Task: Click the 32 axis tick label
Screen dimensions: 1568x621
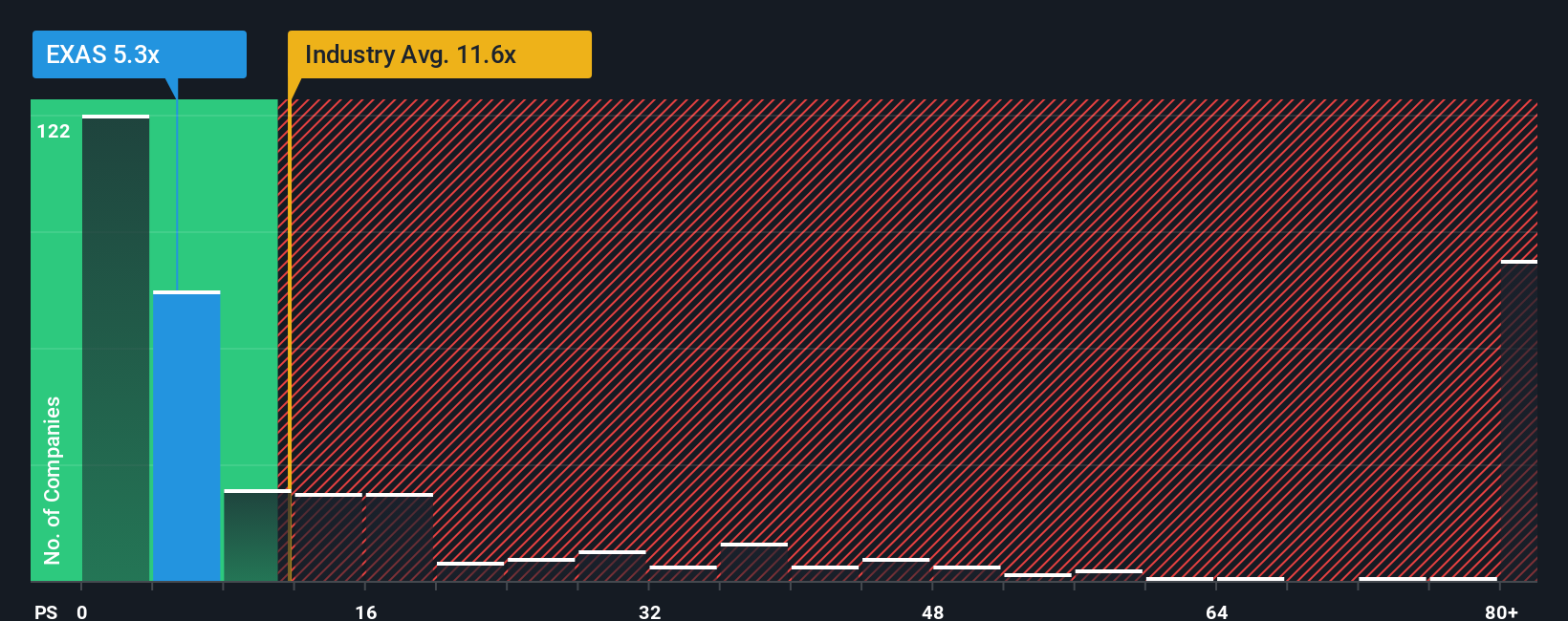Action: (x=650, y=611)
